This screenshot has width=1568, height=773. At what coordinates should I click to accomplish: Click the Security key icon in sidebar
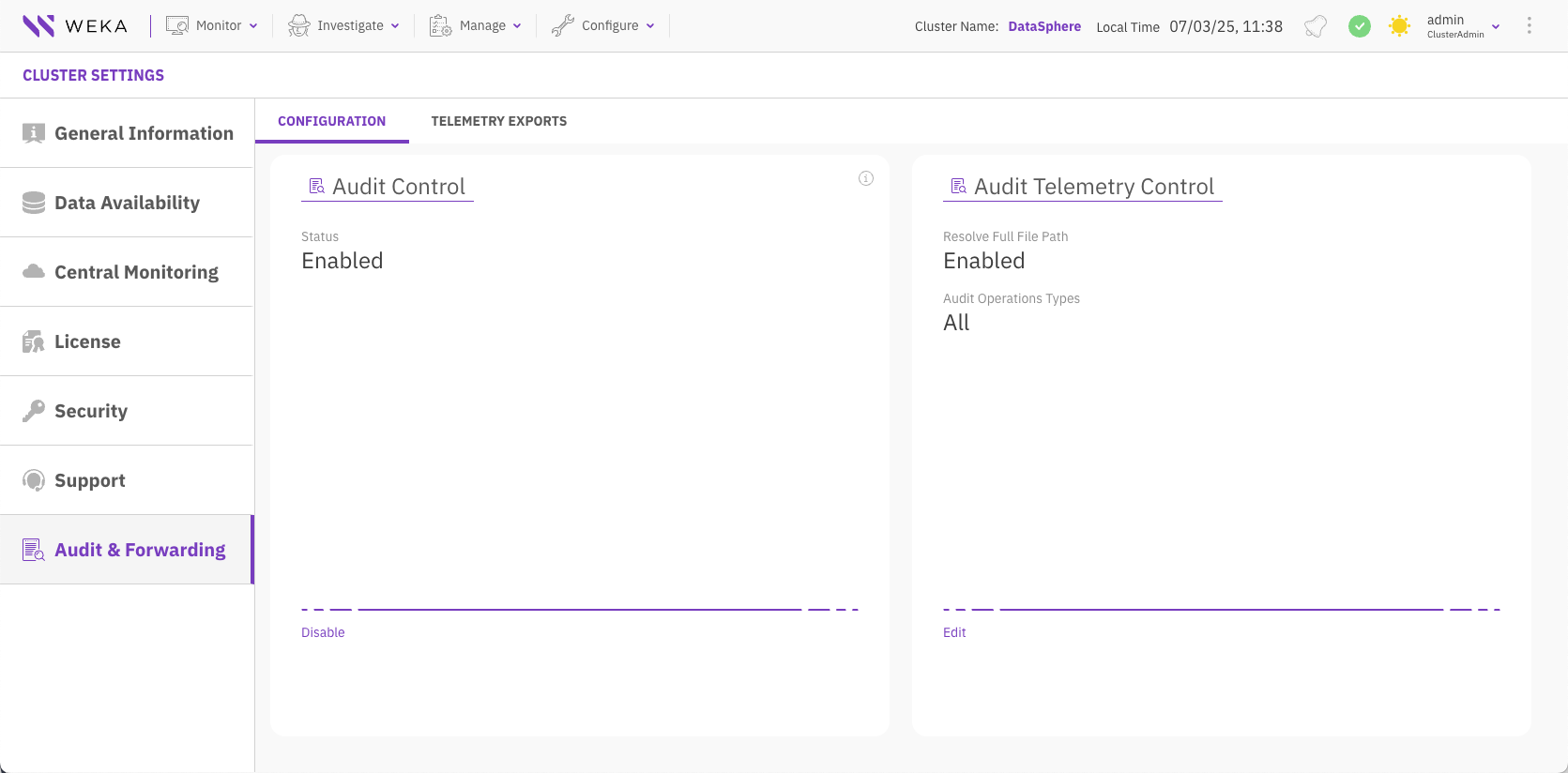(x=34, y=411)
